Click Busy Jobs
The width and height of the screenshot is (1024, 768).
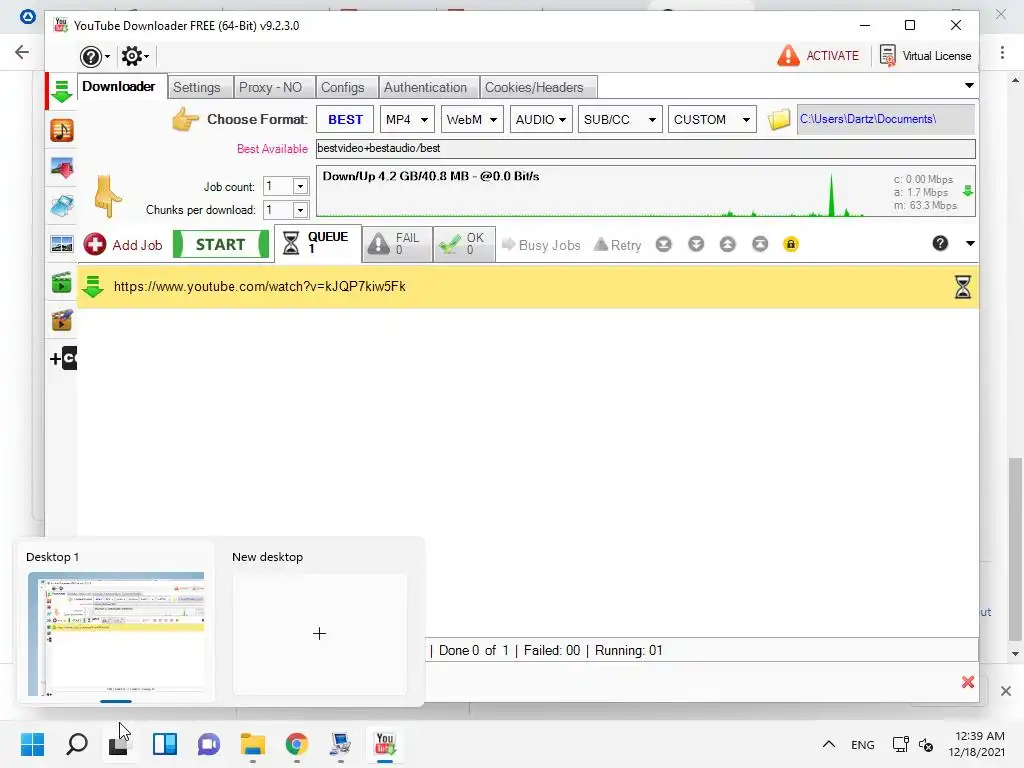[541, 245]
